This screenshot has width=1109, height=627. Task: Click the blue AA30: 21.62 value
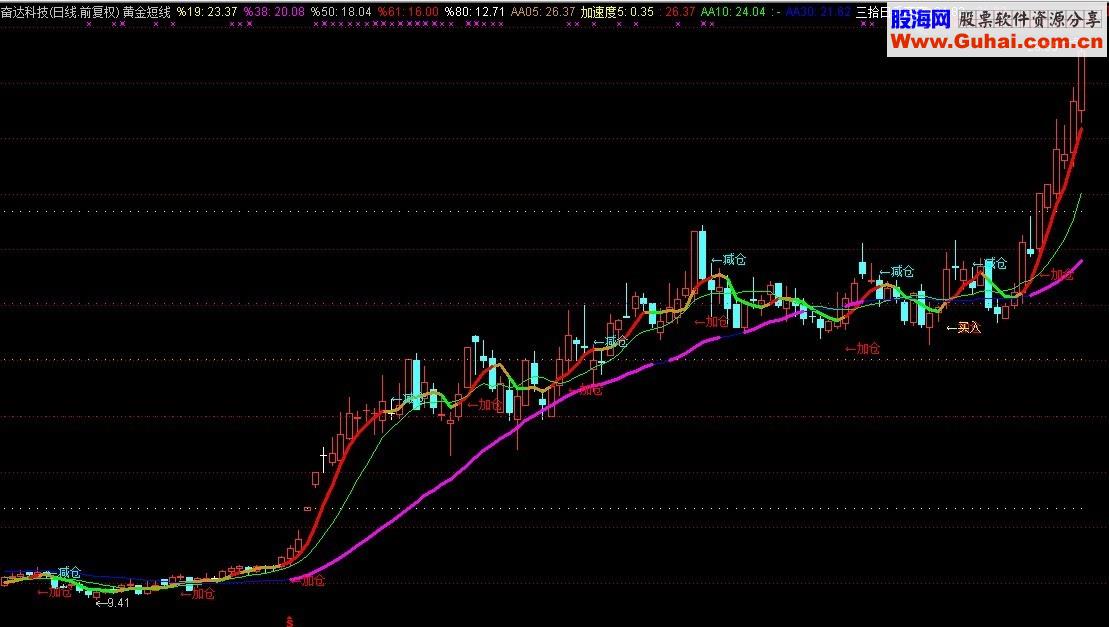(x=818, y=12)
